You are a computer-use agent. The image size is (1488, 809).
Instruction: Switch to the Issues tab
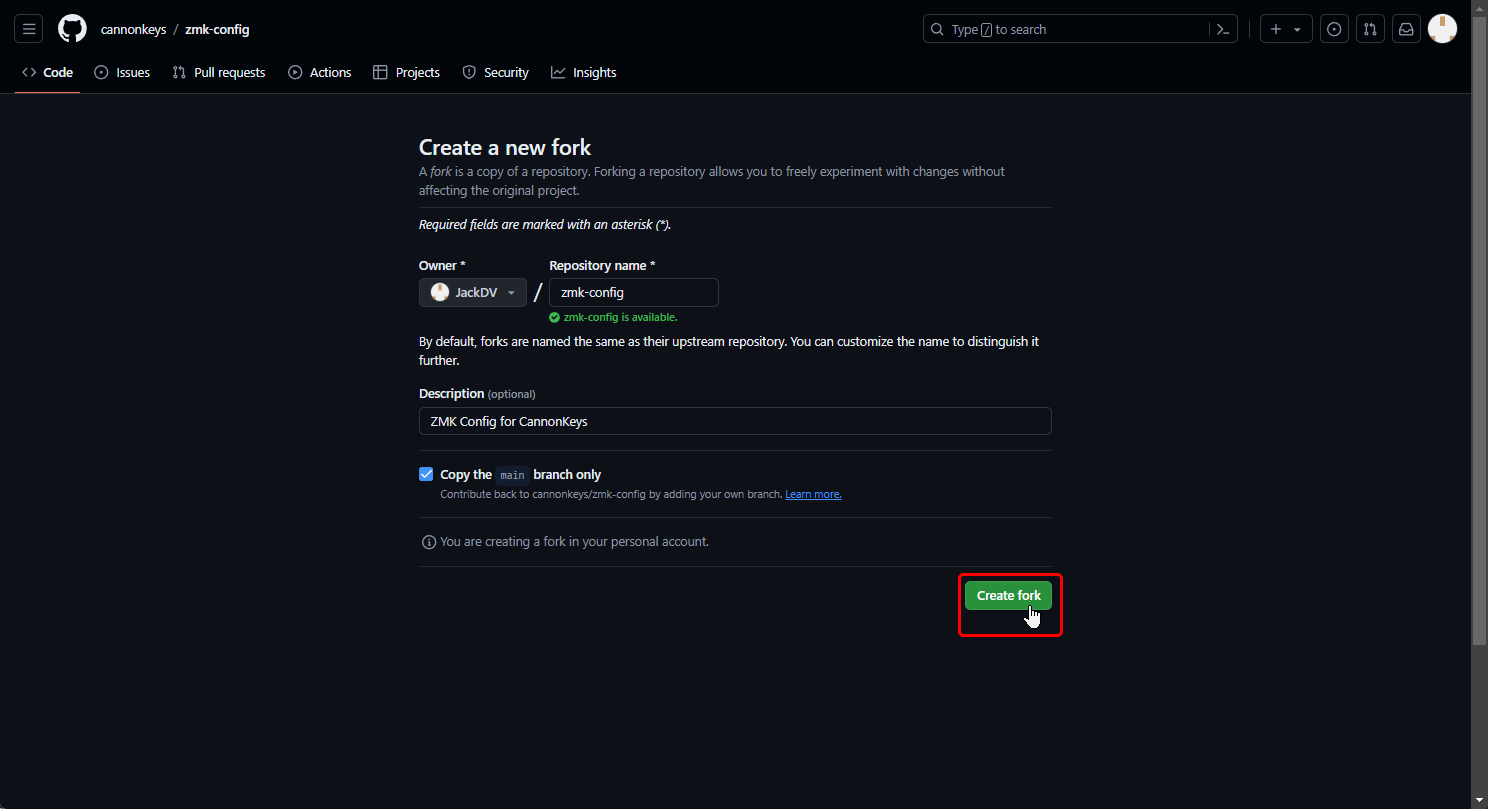click(x=122, y=72)
